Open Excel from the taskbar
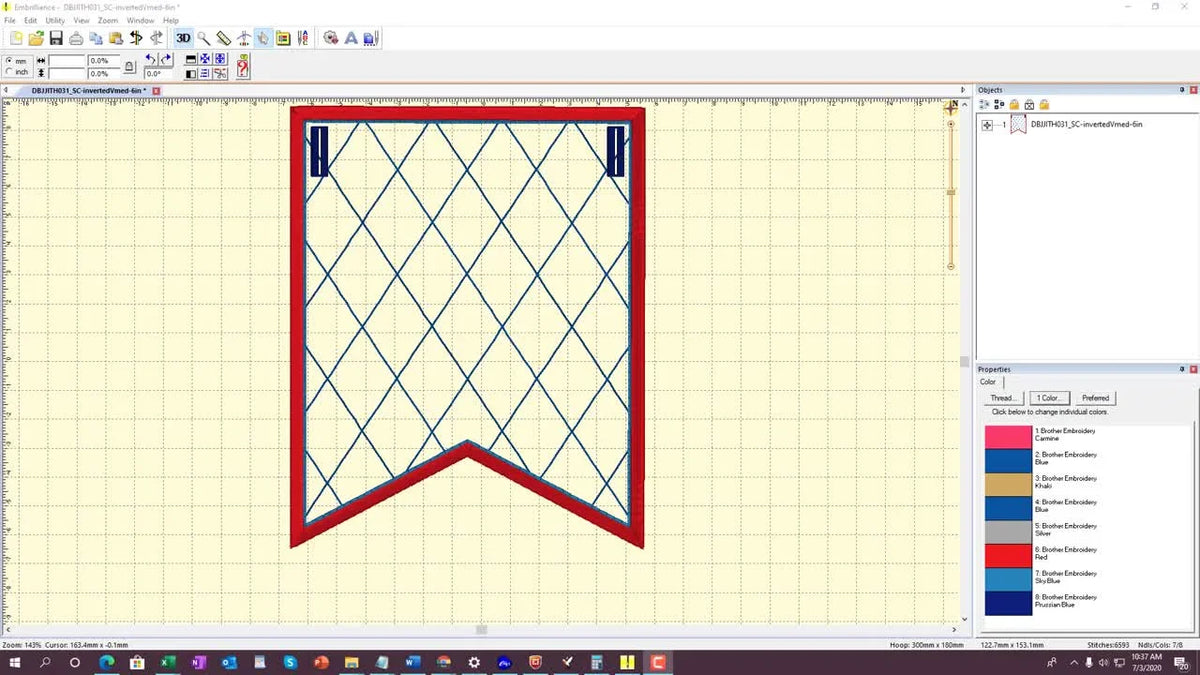 click(168, 662)
